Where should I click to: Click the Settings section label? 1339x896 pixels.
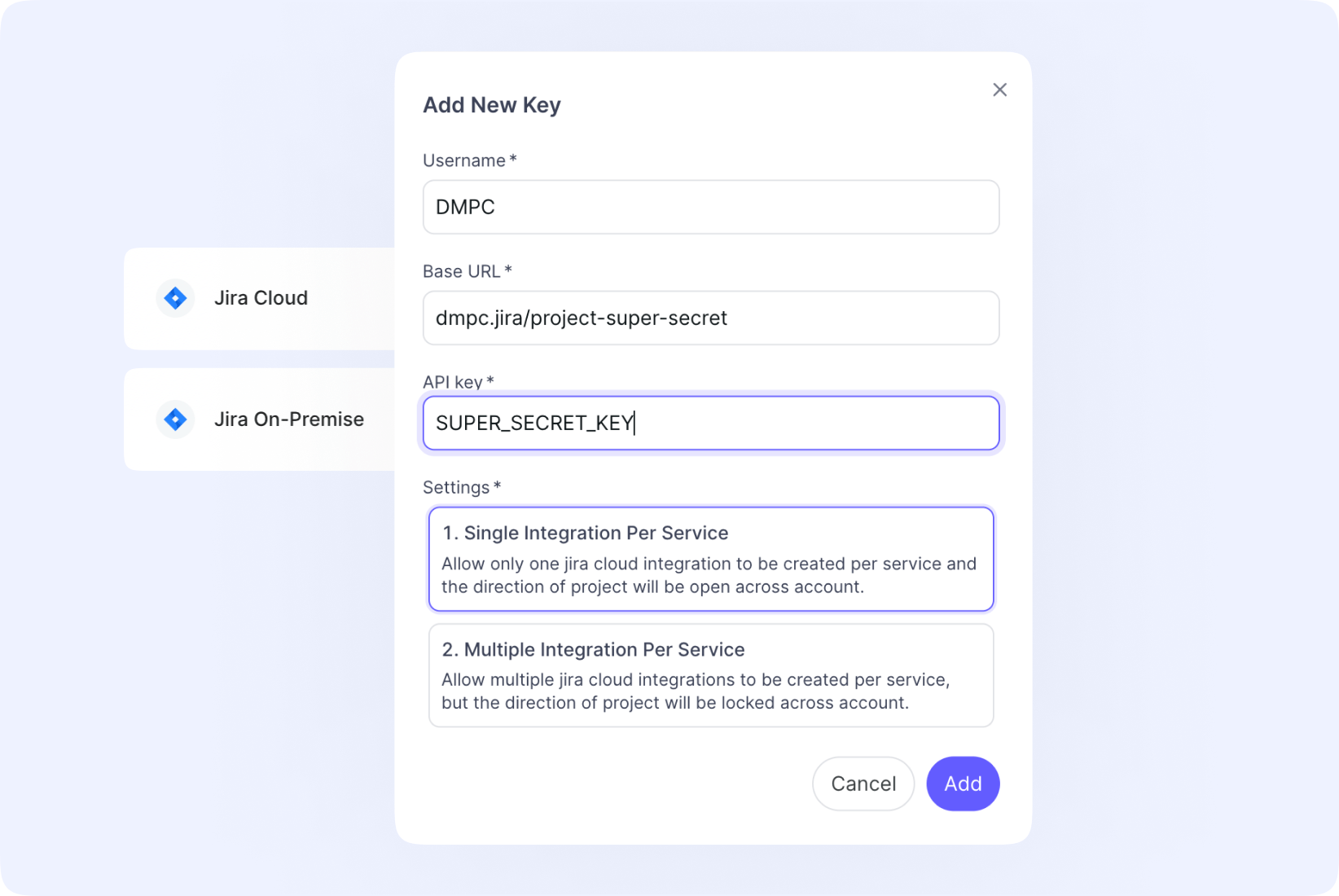(x=455, y=487)
